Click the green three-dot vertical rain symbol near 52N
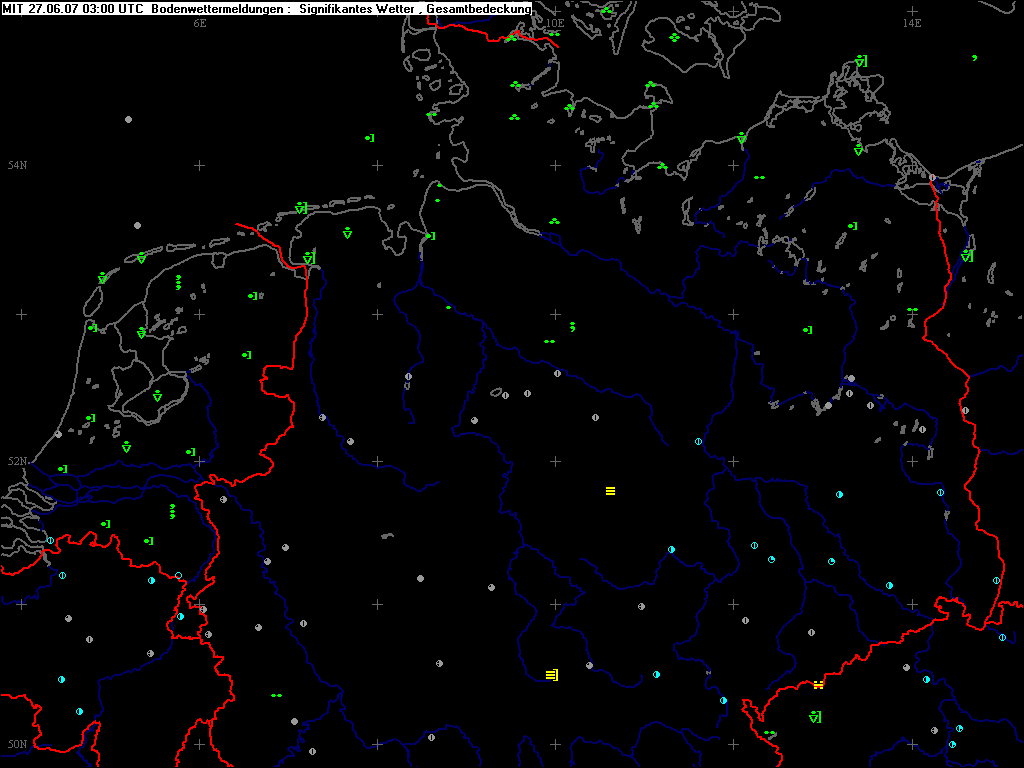 point(172,512)
